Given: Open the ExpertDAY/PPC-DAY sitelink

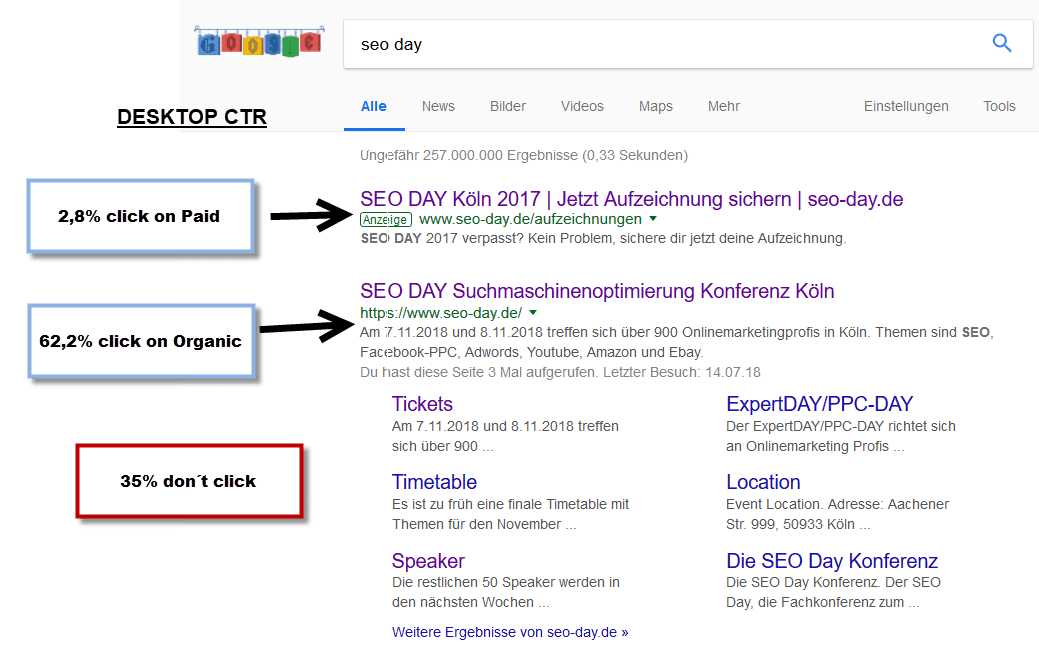Looking at the screenshot, I should 820,404.
